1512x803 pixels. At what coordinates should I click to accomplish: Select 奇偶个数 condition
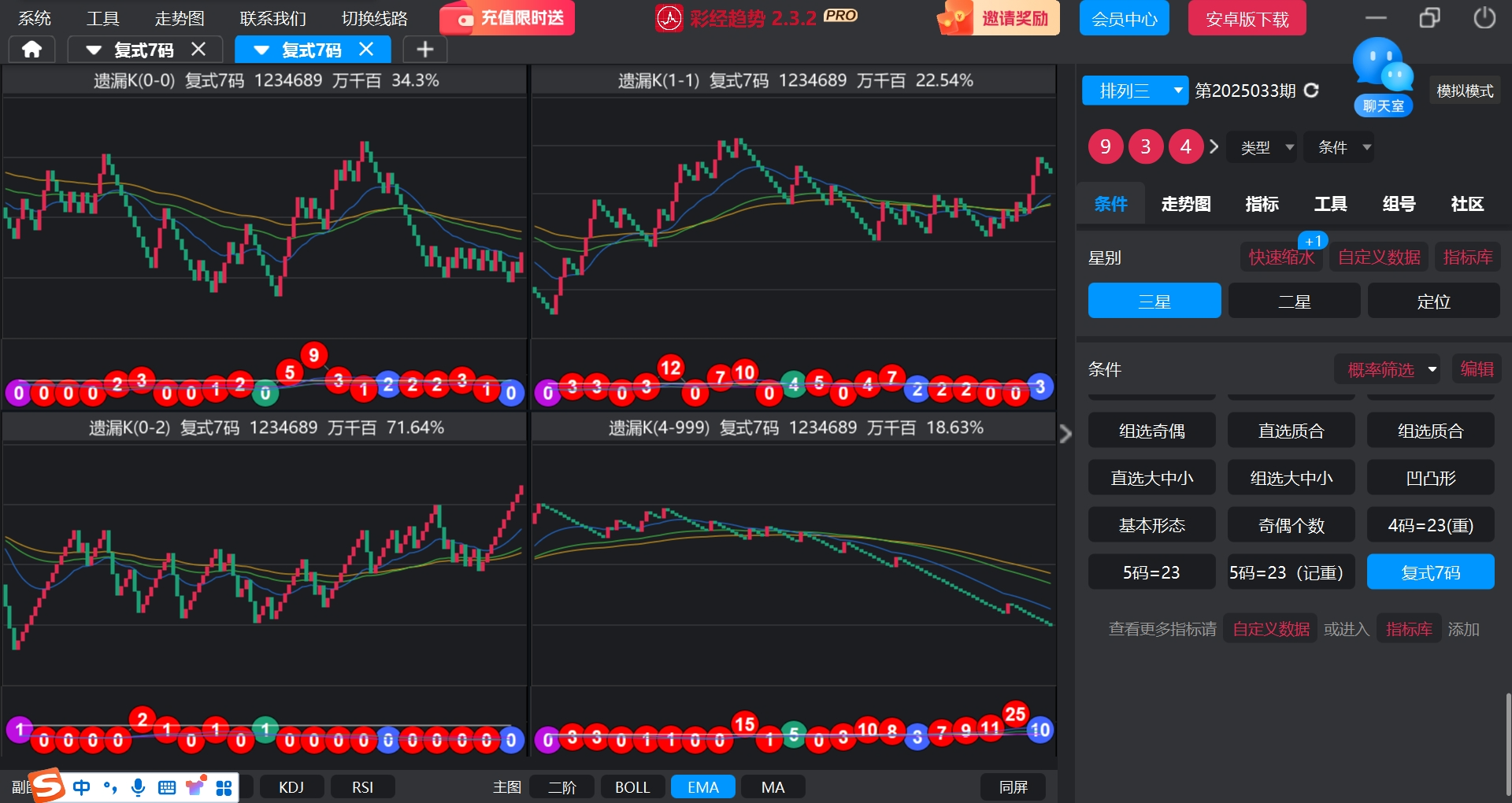pos(1291,525)
